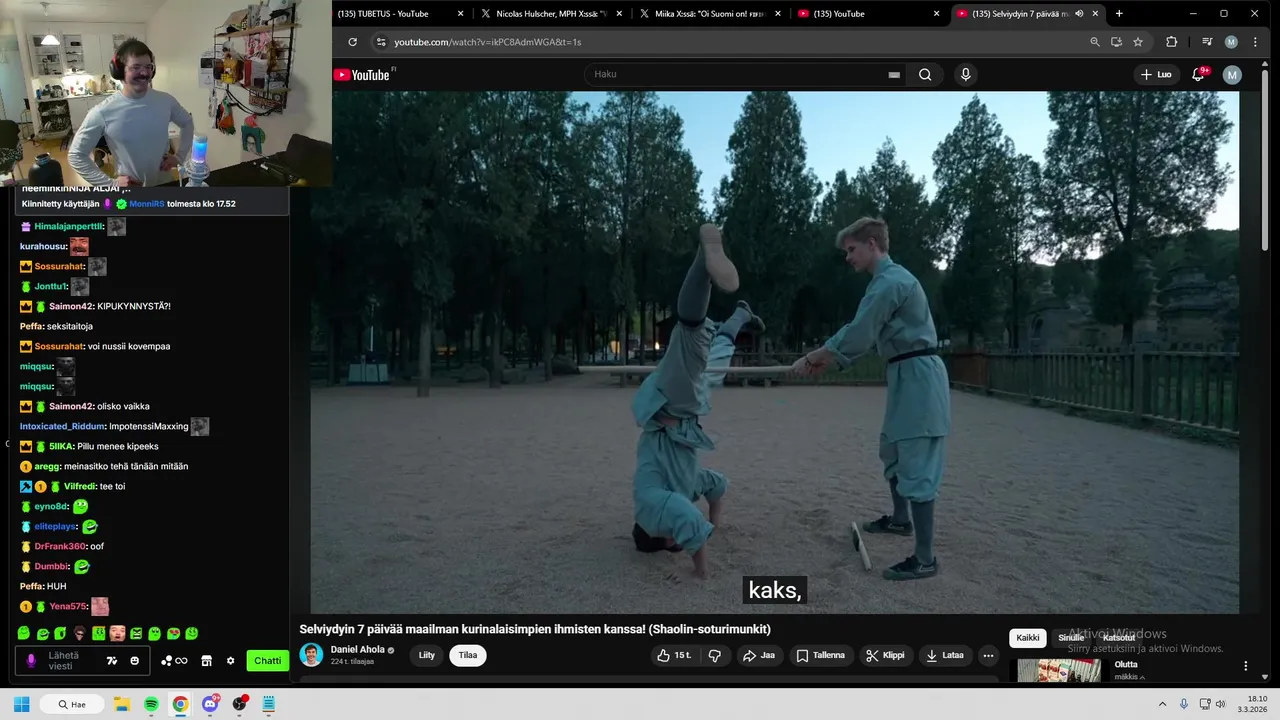Dislike the video with thumbs down
The height and width of the screenshot is (720, 1280).
click(x=715, y=655)
